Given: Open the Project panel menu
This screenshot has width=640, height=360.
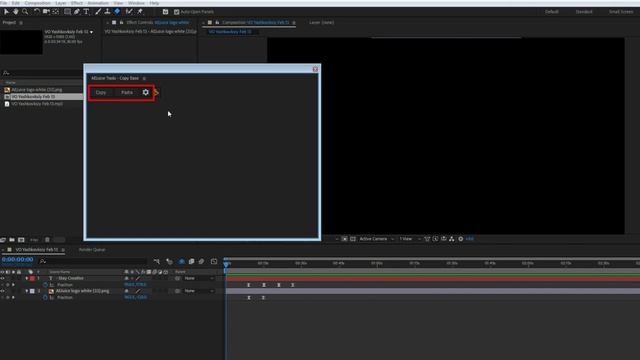Looking at the screenshot, I should 21,23.
